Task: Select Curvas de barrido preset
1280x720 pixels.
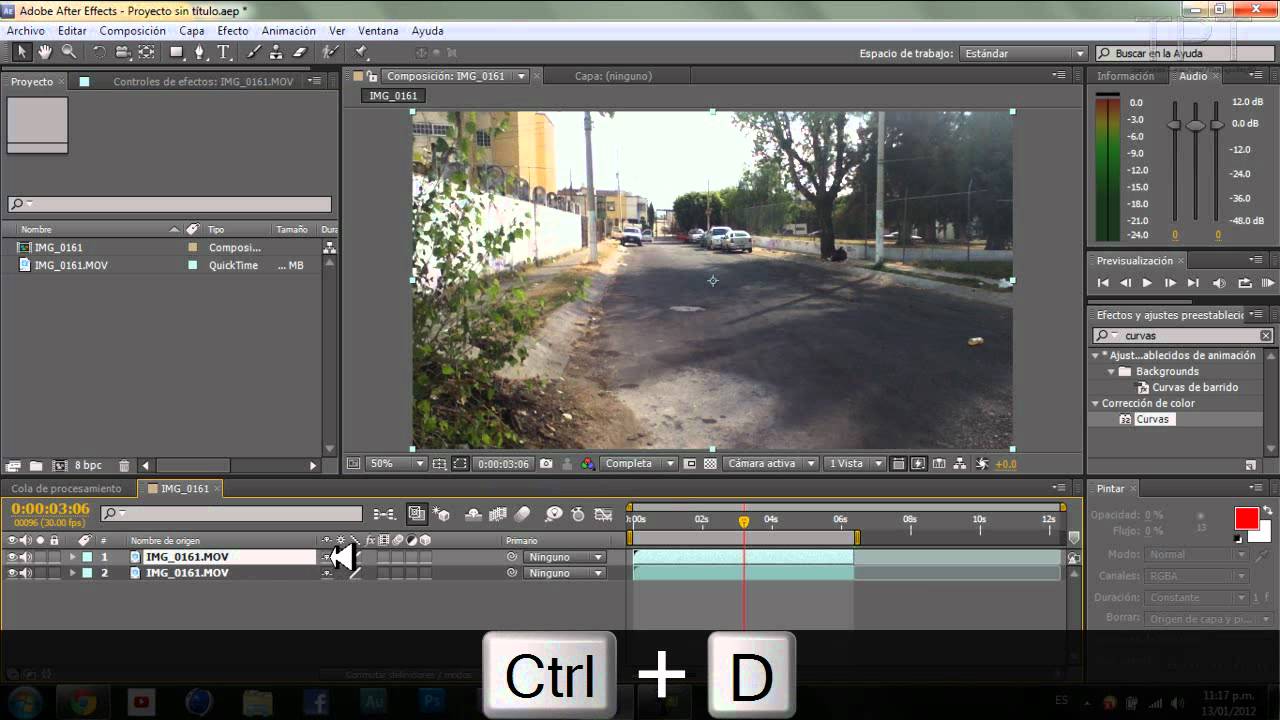Action: tap(1195, 387)
